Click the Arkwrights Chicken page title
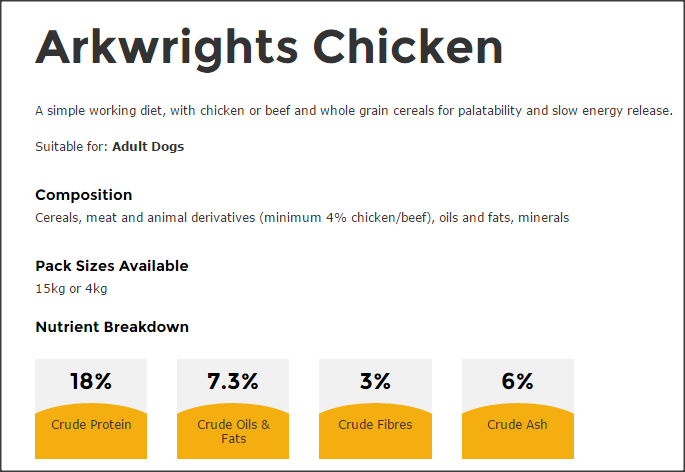Image resolution: width=685 pixels, height=472 pixels. point(269,49)
